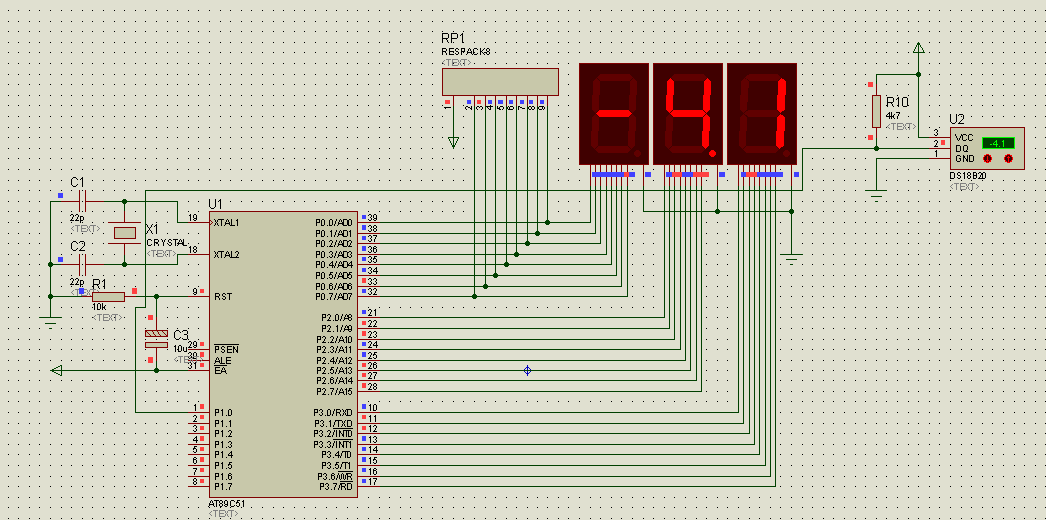Screen dimensions: 1046x520
Task: Click the P3.4/T0 pin label
Action: 335,455
